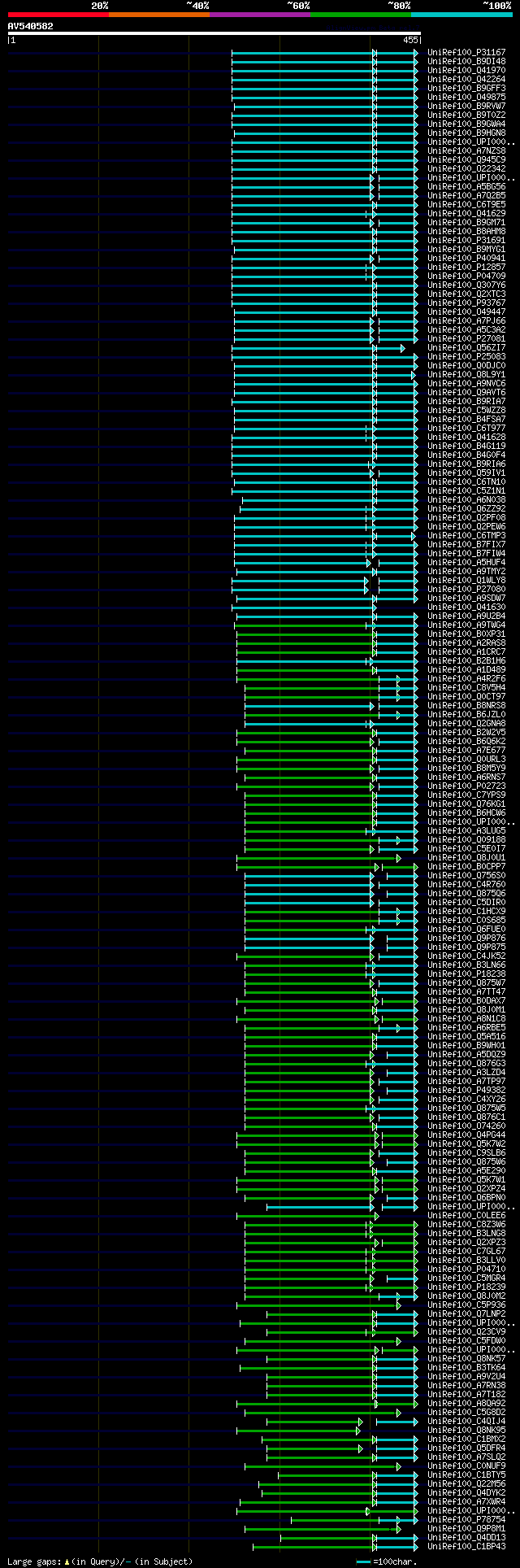Image resolution: width=520 pixels, height=1568 pixels.
Task: Click UniRef100_C1HCX9 entry
Action: point(466,911)
